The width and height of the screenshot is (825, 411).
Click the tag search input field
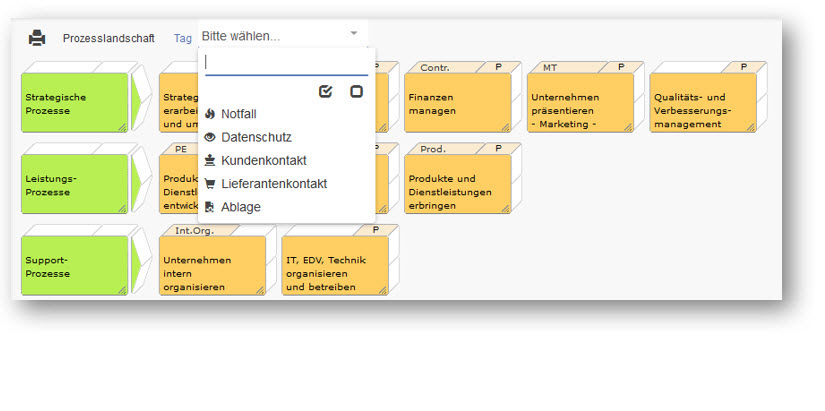(285, 63)
